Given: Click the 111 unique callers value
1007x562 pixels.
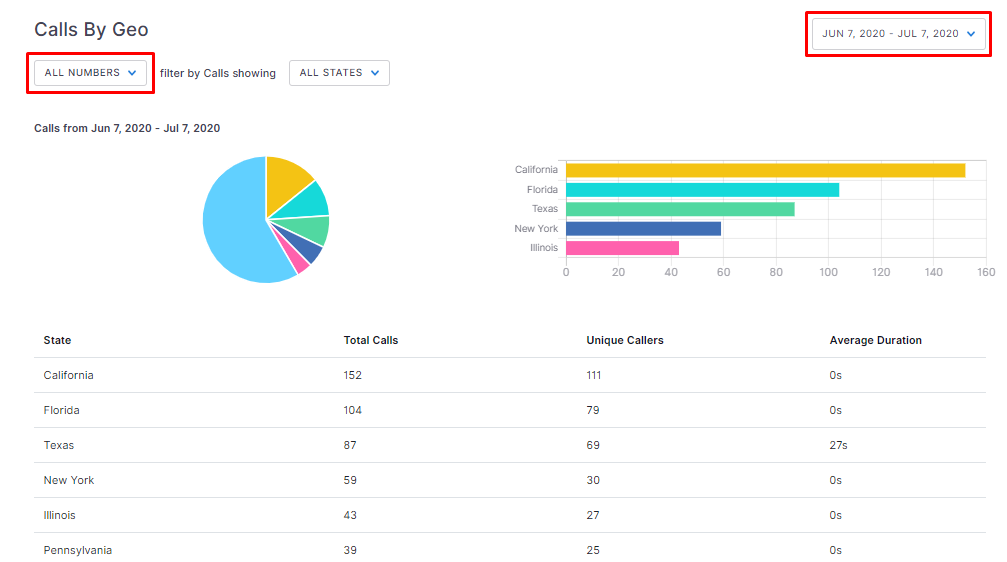Looking at the screenshot, I should 593,375.
